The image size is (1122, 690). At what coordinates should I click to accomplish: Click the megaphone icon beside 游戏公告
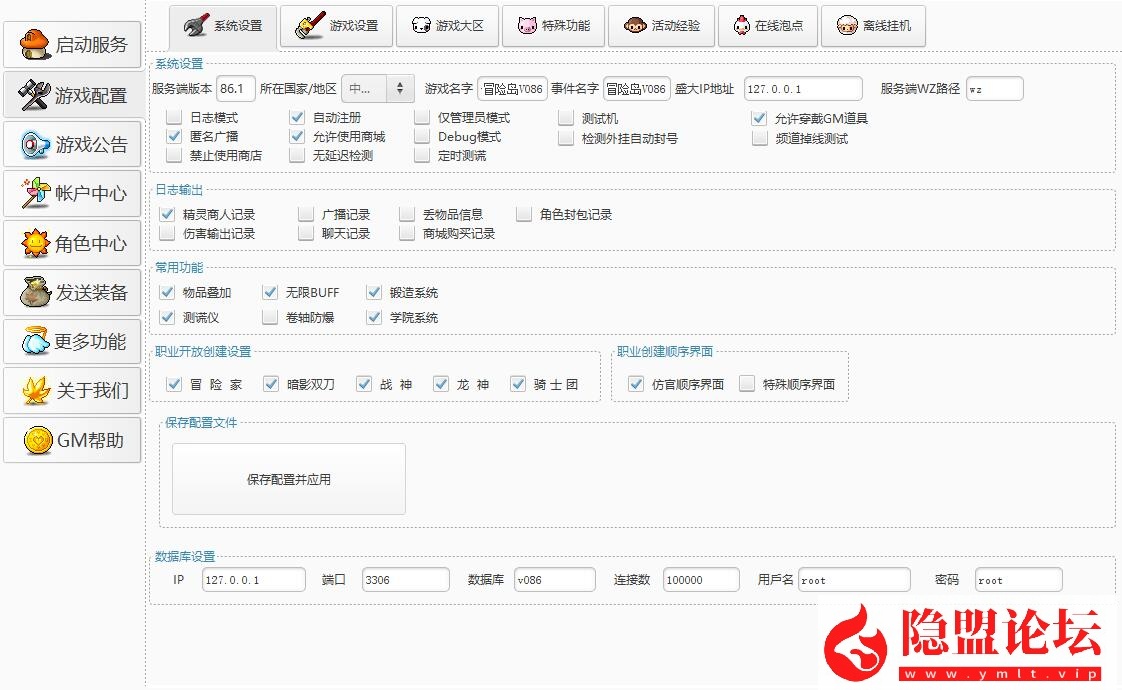35,145
